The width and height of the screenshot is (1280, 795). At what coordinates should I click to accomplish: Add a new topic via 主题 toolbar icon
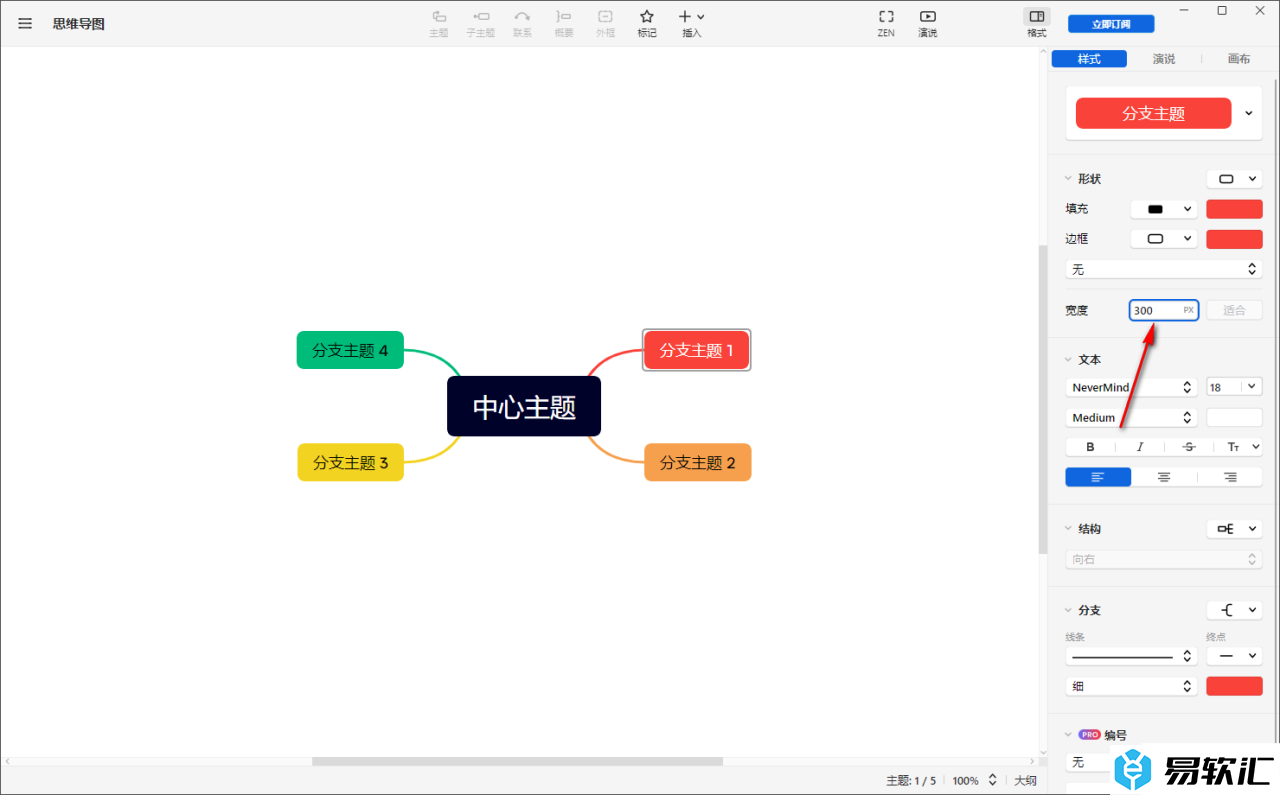tap(439, 23)
